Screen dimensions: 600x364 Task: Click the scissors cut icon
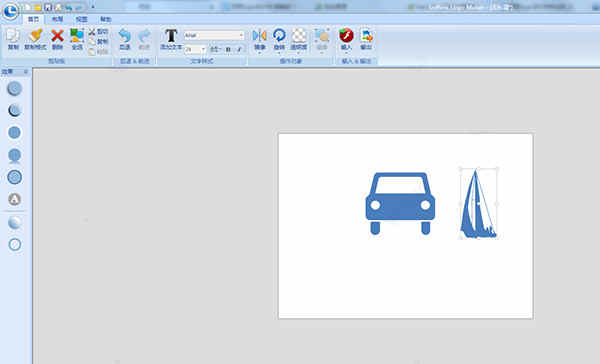(x=92, y=32)
